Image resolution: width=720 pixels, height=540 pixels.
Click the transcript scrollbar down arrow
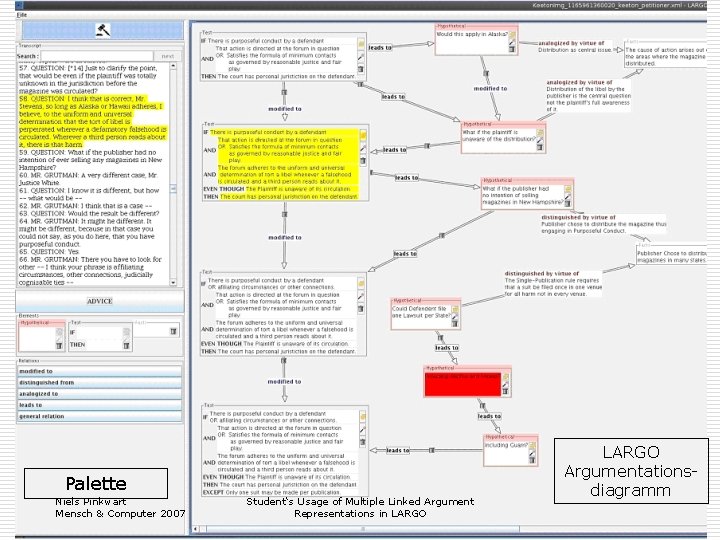[x=173, y=282]
